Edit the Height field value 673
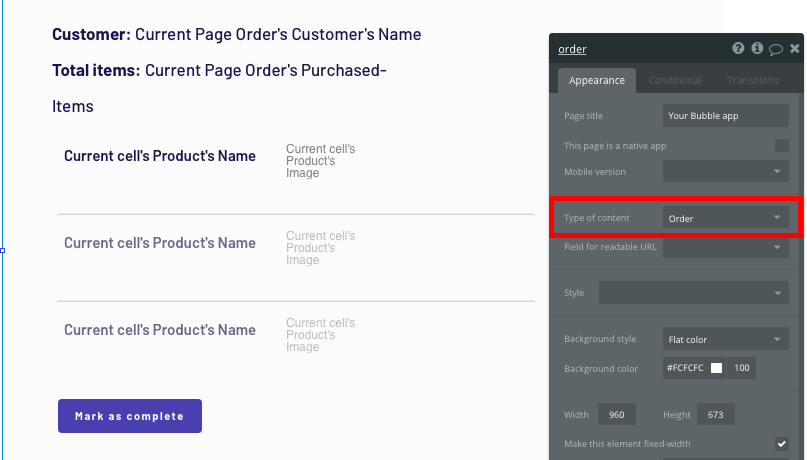 click(715, 414)
